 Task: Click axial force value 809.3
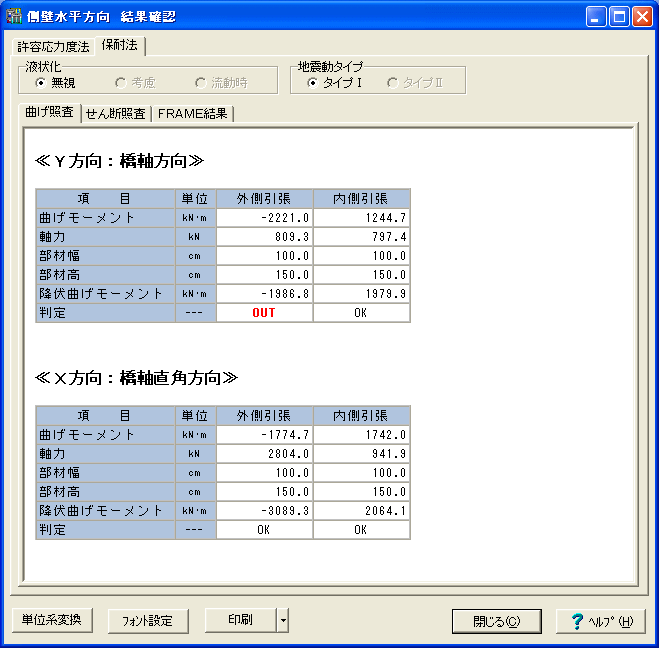[264, 237]
